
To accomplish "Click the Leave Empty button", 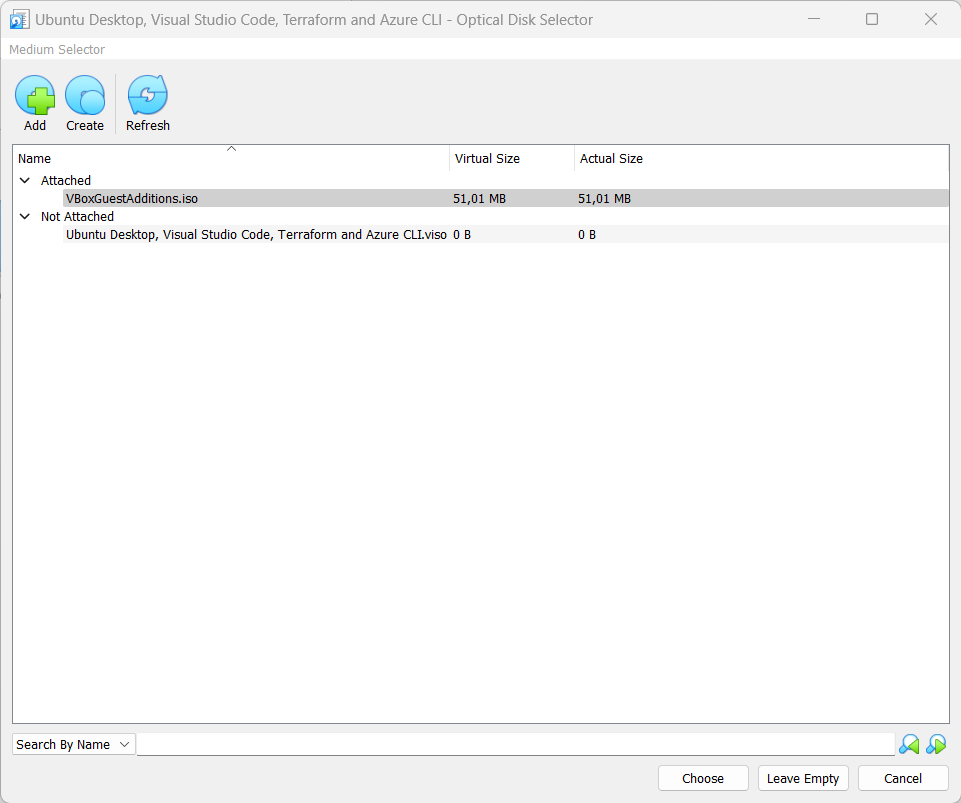I will pos(802,778).
